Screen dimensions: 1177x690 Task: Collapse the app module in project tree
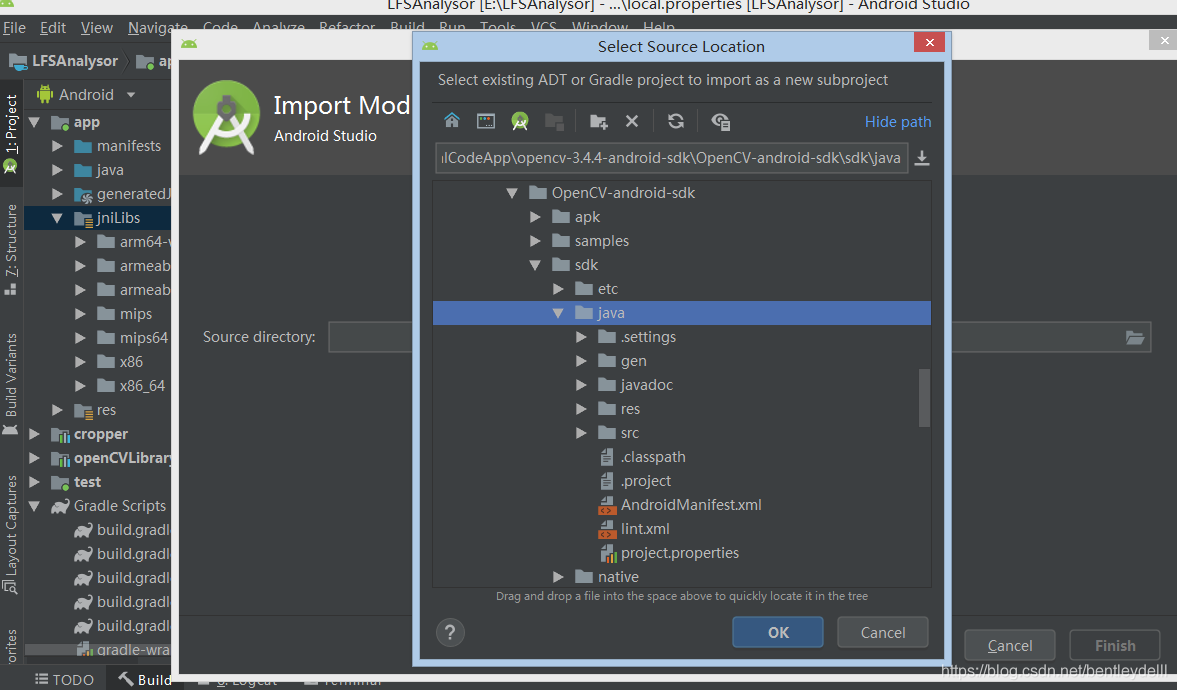point(35,122)
